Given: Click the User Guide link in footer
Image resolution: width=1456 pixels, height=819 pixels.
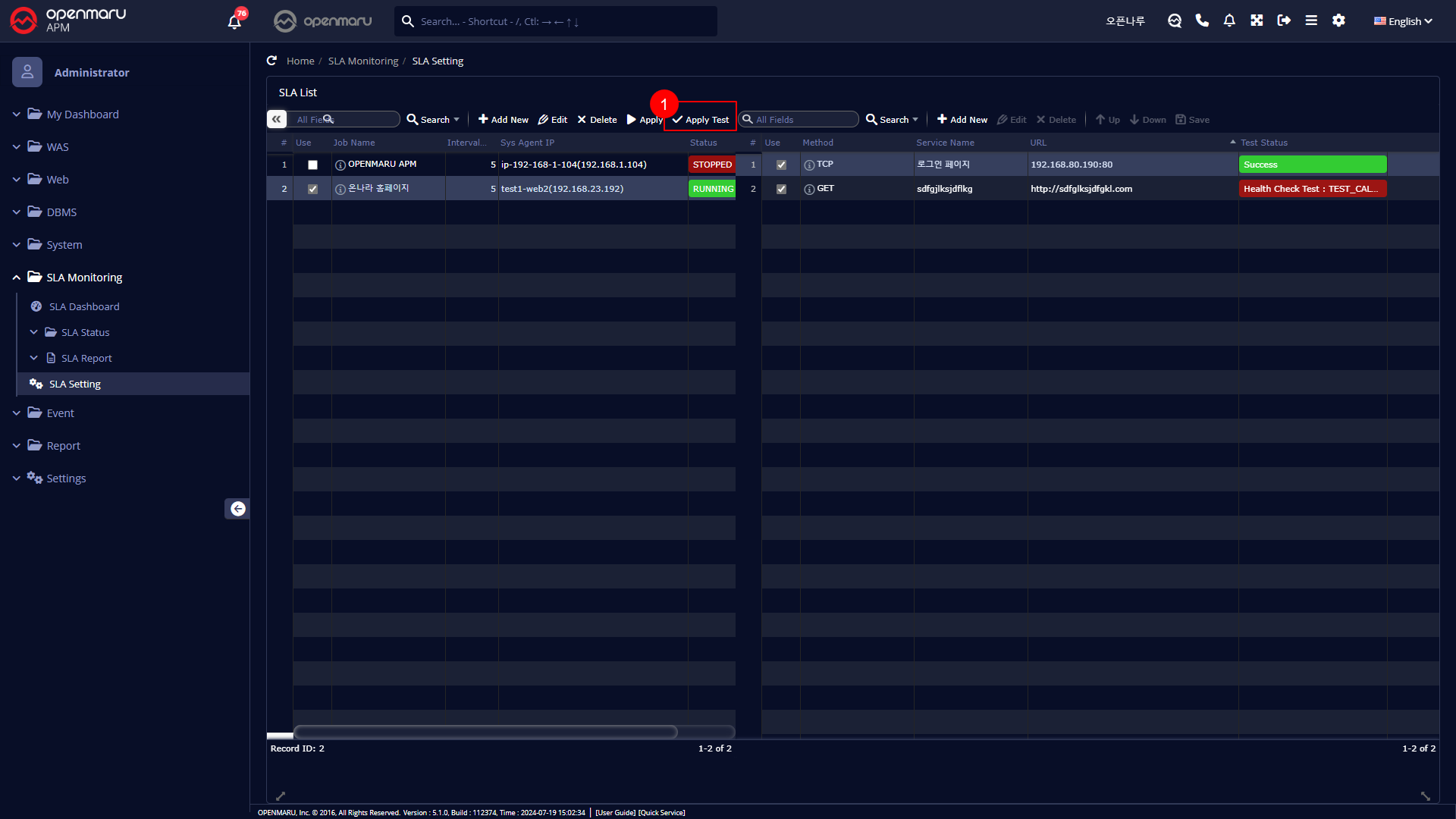Looking at the screenshot, I should coord(615,812).
